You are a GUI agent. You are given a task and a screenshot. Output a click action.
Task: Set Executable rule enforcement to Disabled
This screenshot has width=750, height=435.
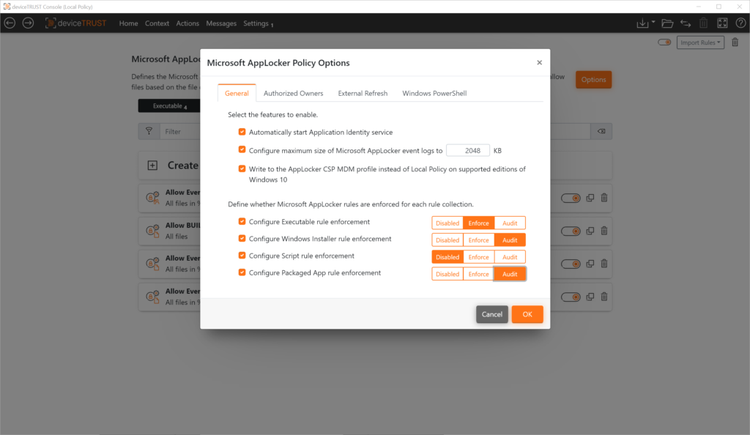point(447,223)
